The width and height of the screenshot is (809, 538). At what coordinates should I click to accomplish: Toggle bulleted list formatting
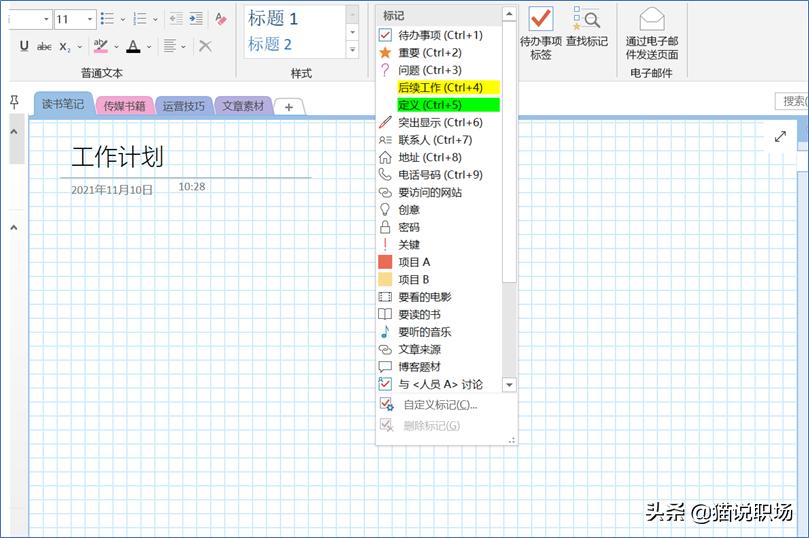(x=107, y=19)
